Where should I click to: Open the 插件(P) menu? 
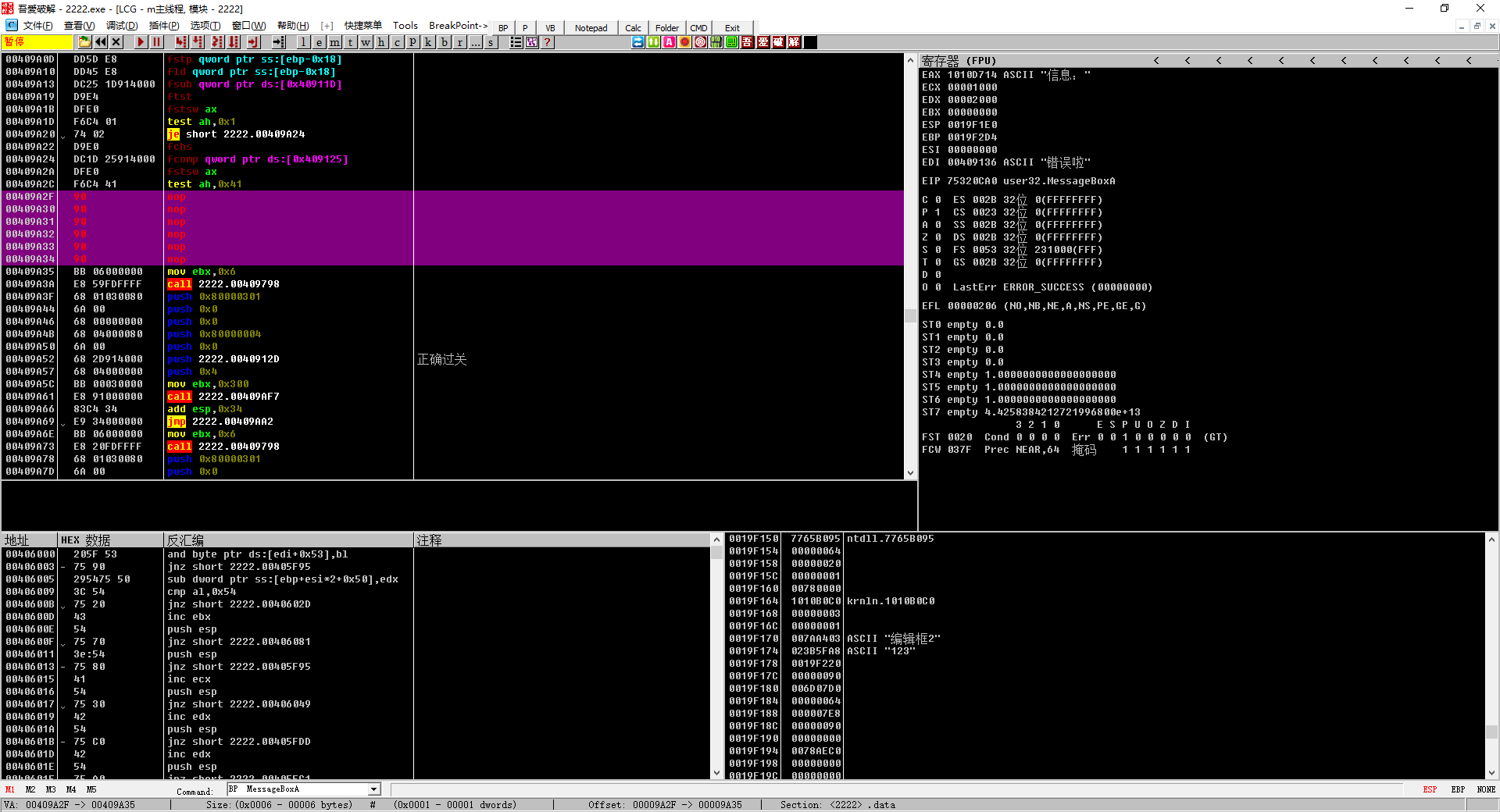pyautogui.click(x=163, y=26)
